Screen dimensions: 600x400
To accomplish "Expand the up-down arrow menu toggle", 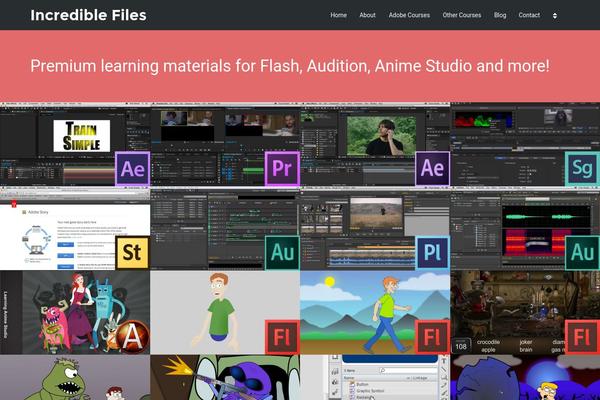I will click(554, 16).
